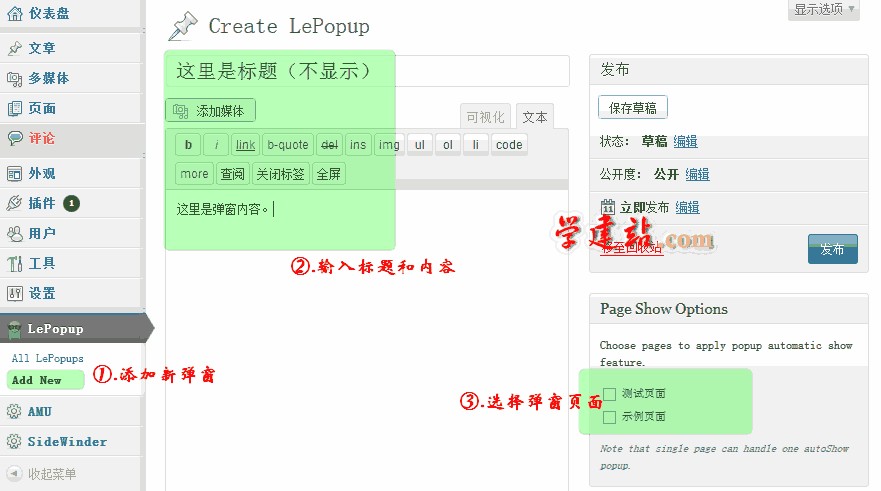This screenshot has height=491, width=881.
Task: Edit the 公开度 visibility link
Action: (x=697, y=175)
